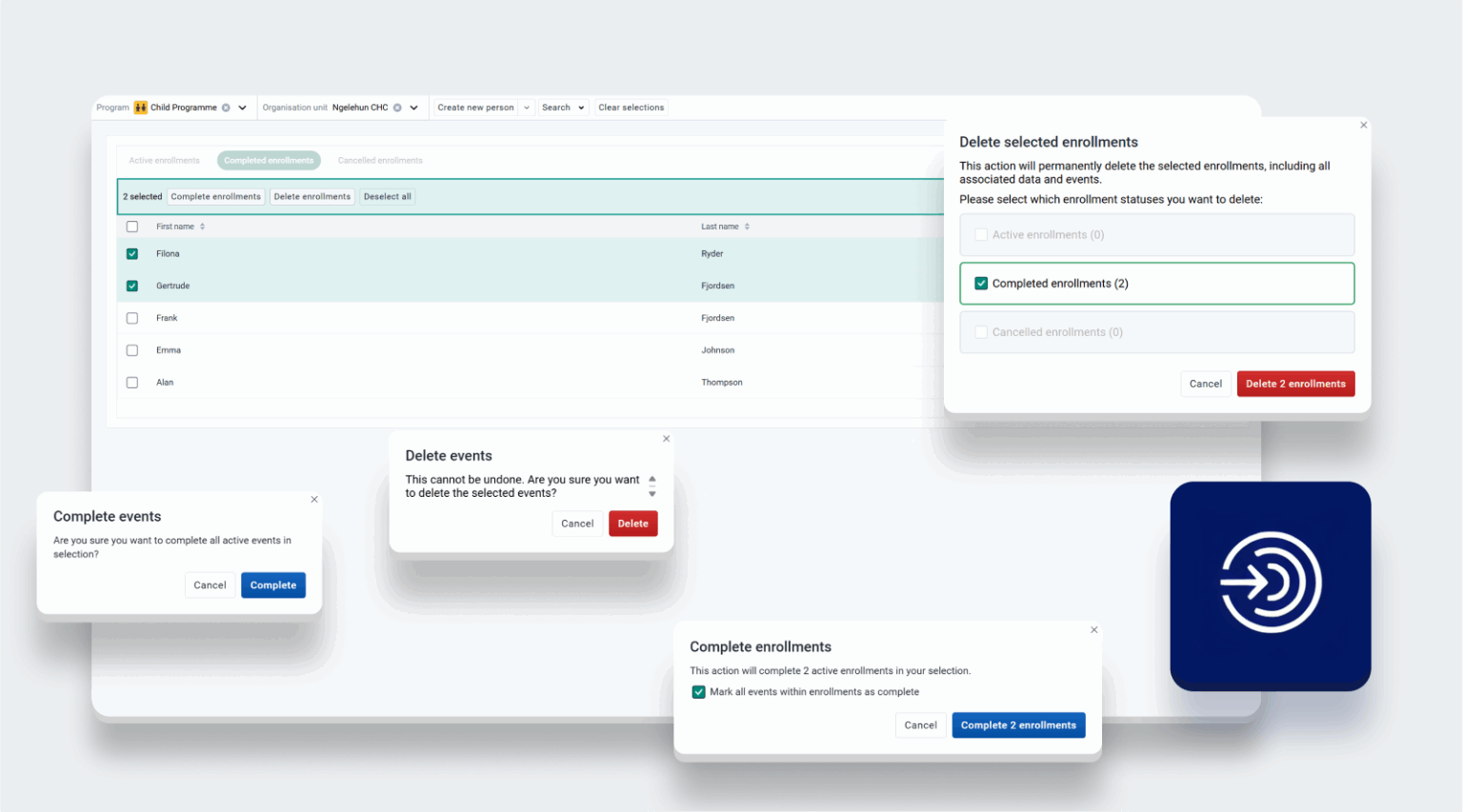The width and height of the screenshot is (1463, 812).
Task: Select the Frank row checkbox
Action: tap(132, 318)
